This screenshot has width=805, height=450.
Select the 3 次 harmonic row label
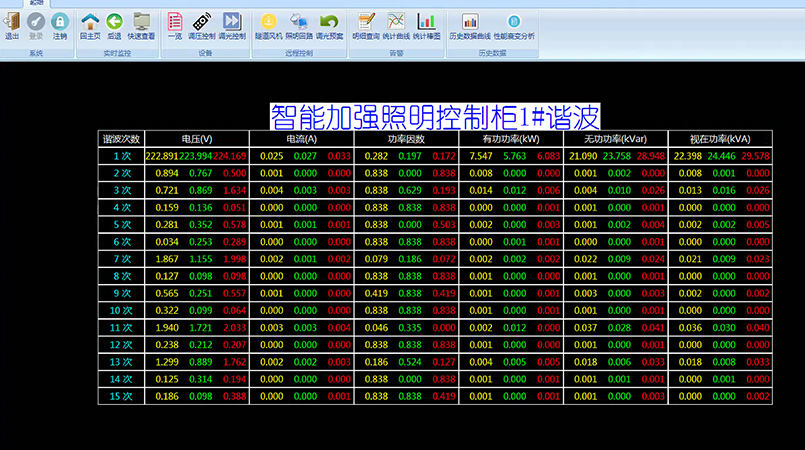122,190
